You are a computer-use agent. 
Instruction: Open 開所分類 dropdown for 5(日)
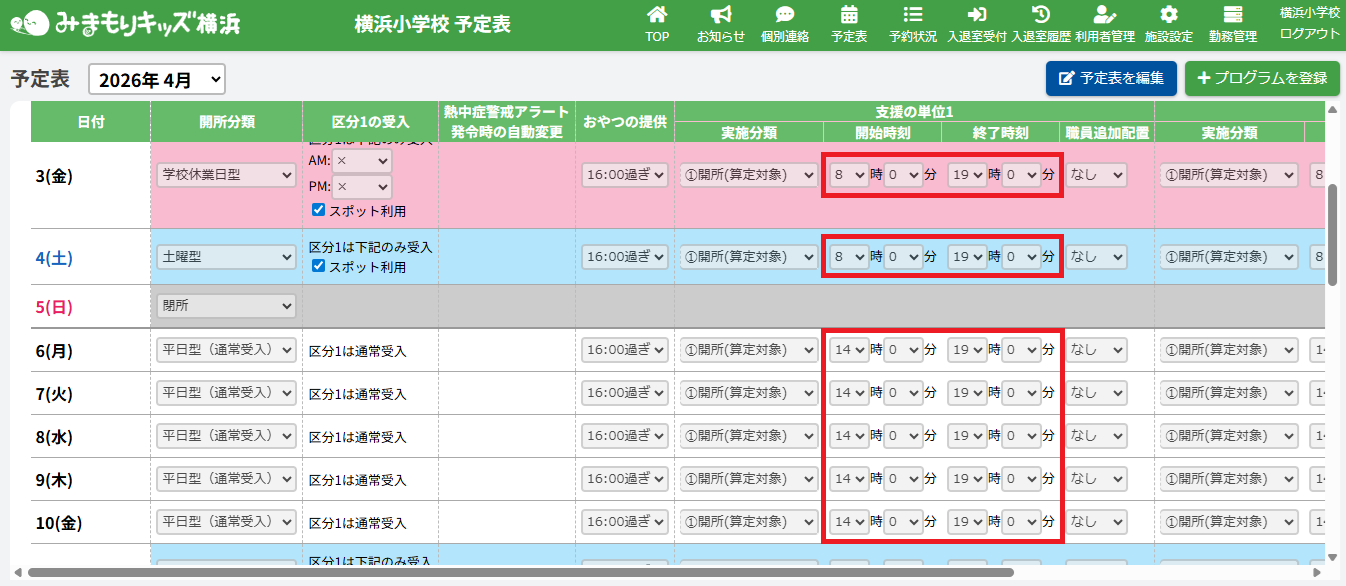point(227,306)
